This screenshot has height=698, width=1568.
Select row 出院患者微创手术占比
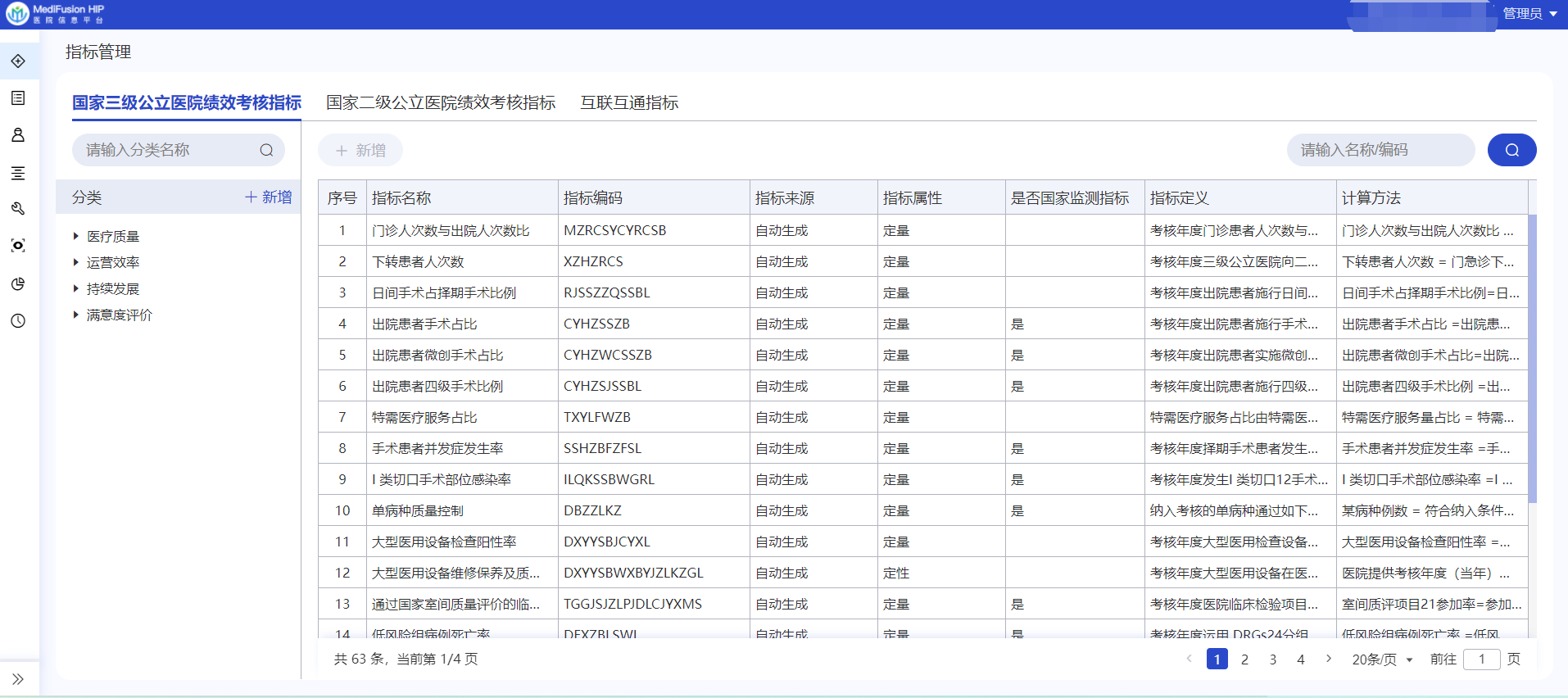point(923,356)
